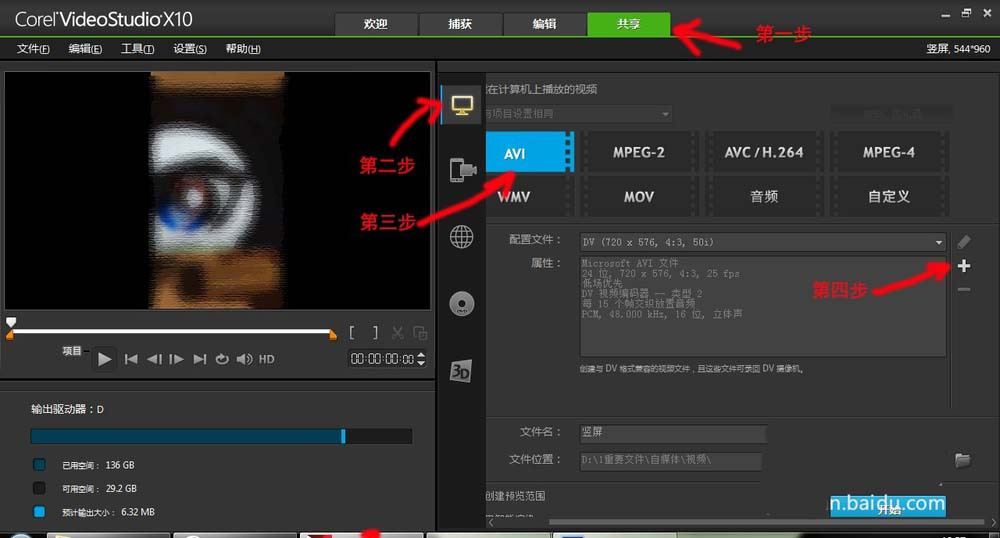Click the timecode display field
This screenshot has width=1000, height=538.
click(382, 359)
